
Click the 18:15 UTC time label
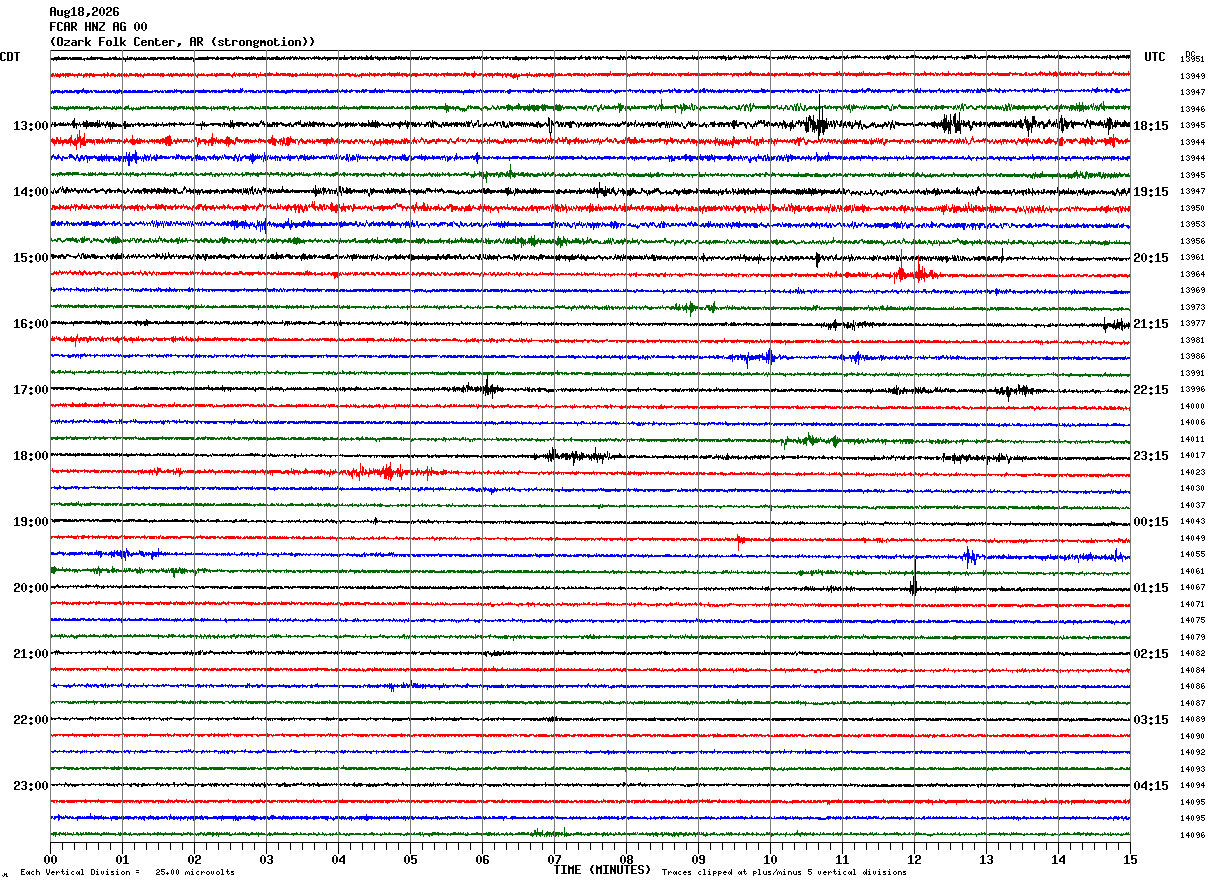(x=1150, y=126)
